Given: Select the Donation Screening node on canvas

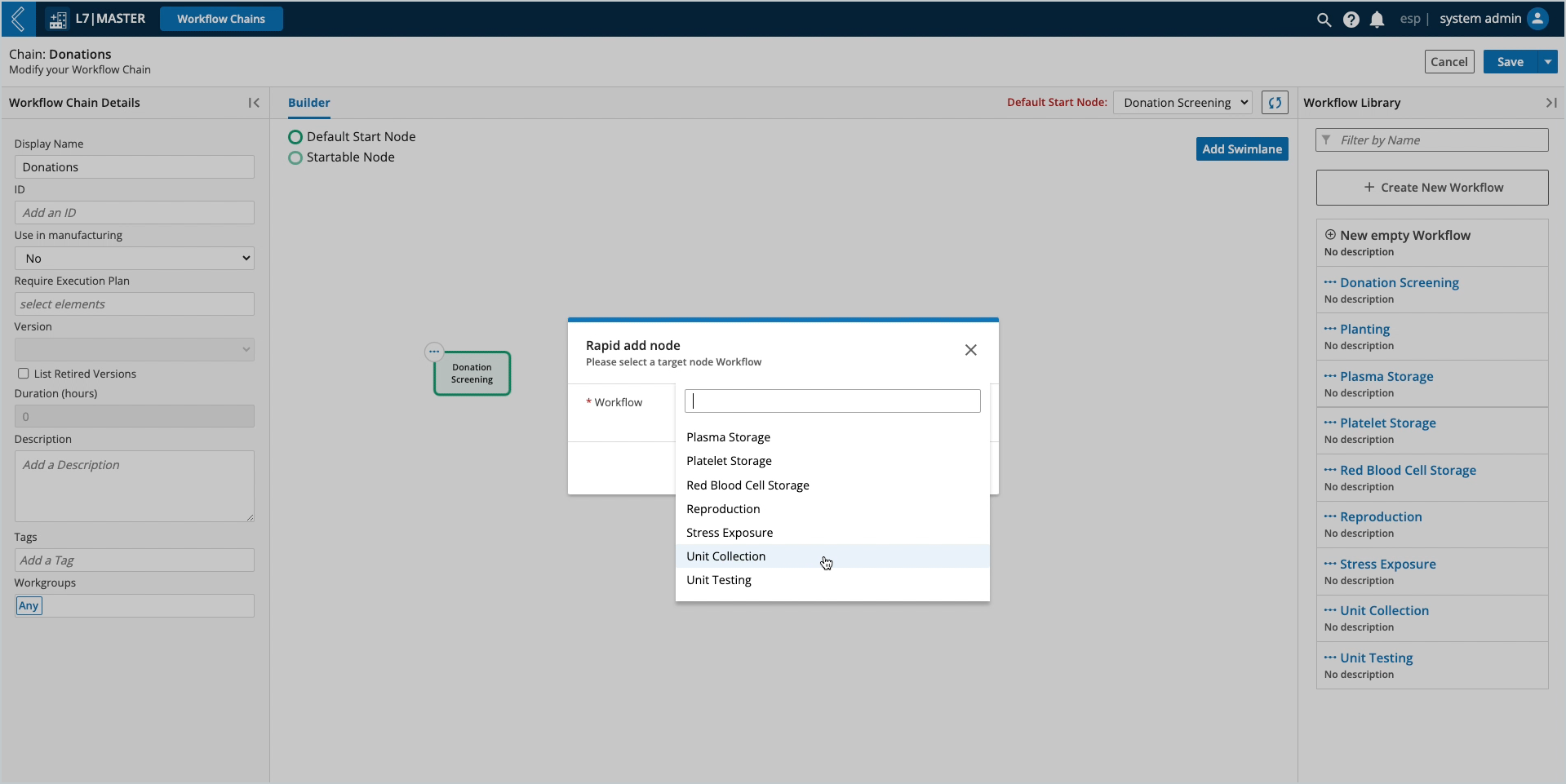Looking at the screenshot, I should coord(472,374).
